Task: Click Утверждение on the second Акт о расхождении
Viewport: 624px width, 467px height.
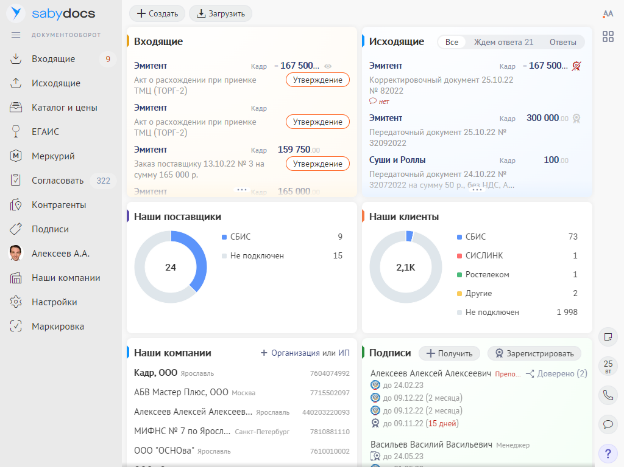Action: [x=318, y=122]
